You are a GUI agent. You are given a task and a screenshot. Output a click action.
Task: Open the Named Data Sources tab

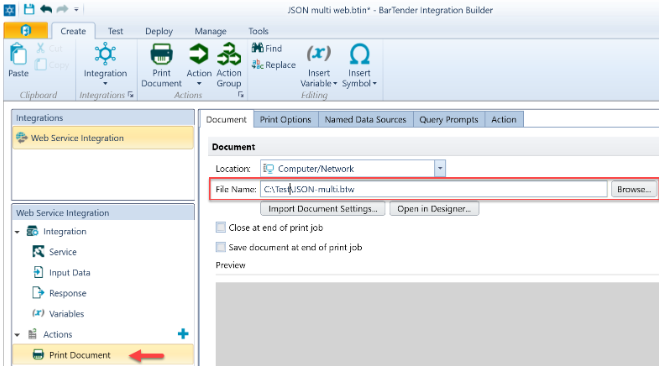(365, 120)
